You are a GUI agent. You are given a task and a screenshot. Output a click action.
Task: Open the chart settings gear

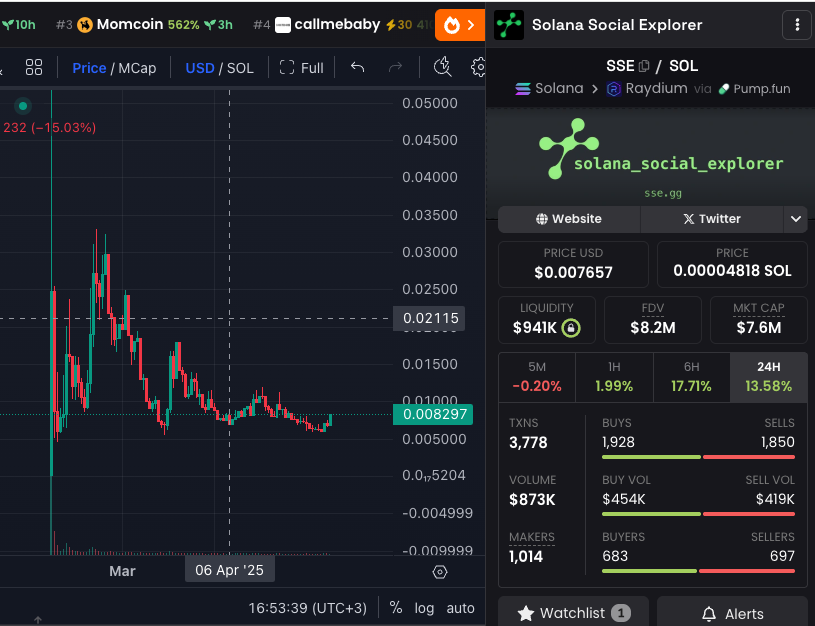478,67
